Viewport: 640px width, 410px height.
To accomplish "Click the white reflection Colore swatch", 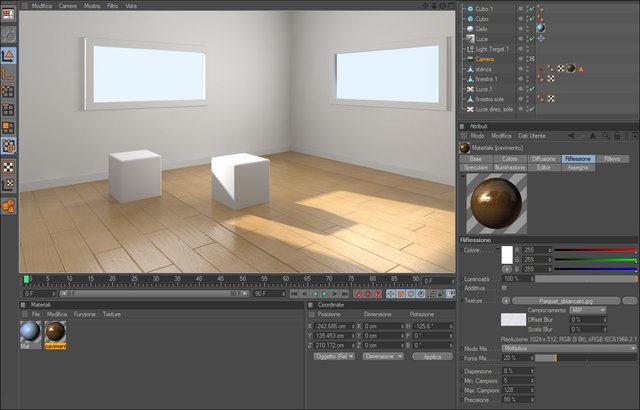I will point(507,255).
